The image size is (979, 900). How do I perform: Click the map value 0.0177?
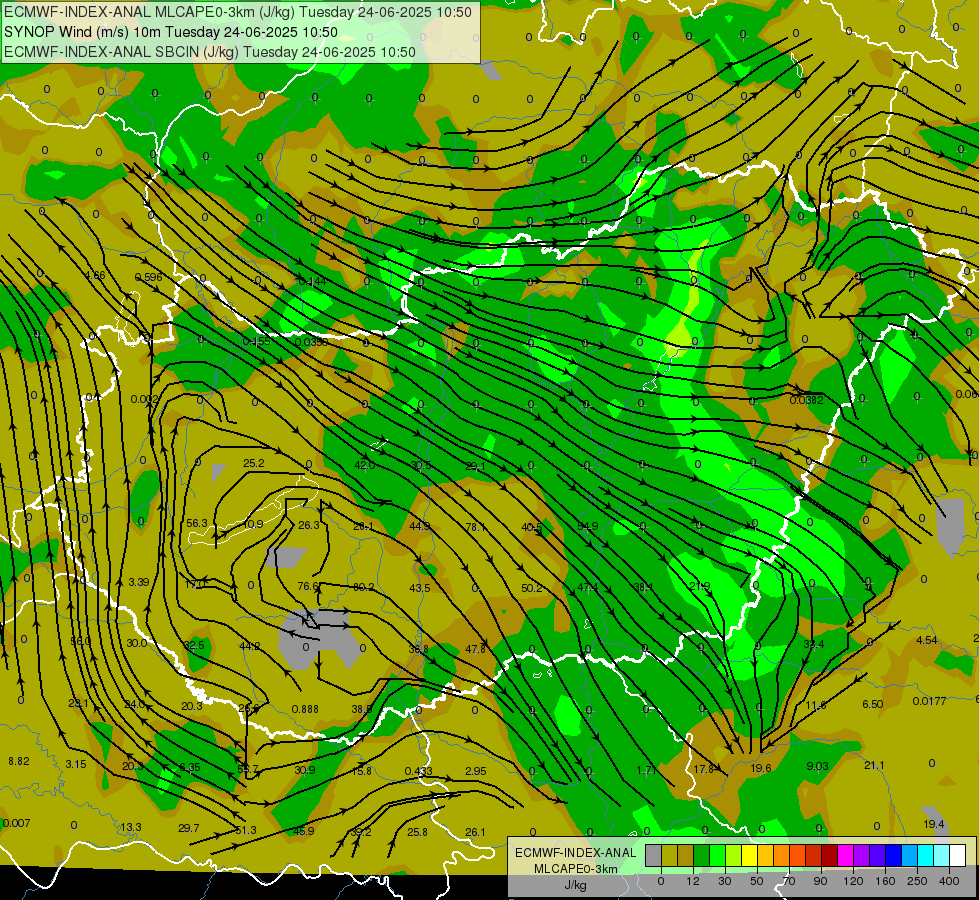click(x=929, y=701)
